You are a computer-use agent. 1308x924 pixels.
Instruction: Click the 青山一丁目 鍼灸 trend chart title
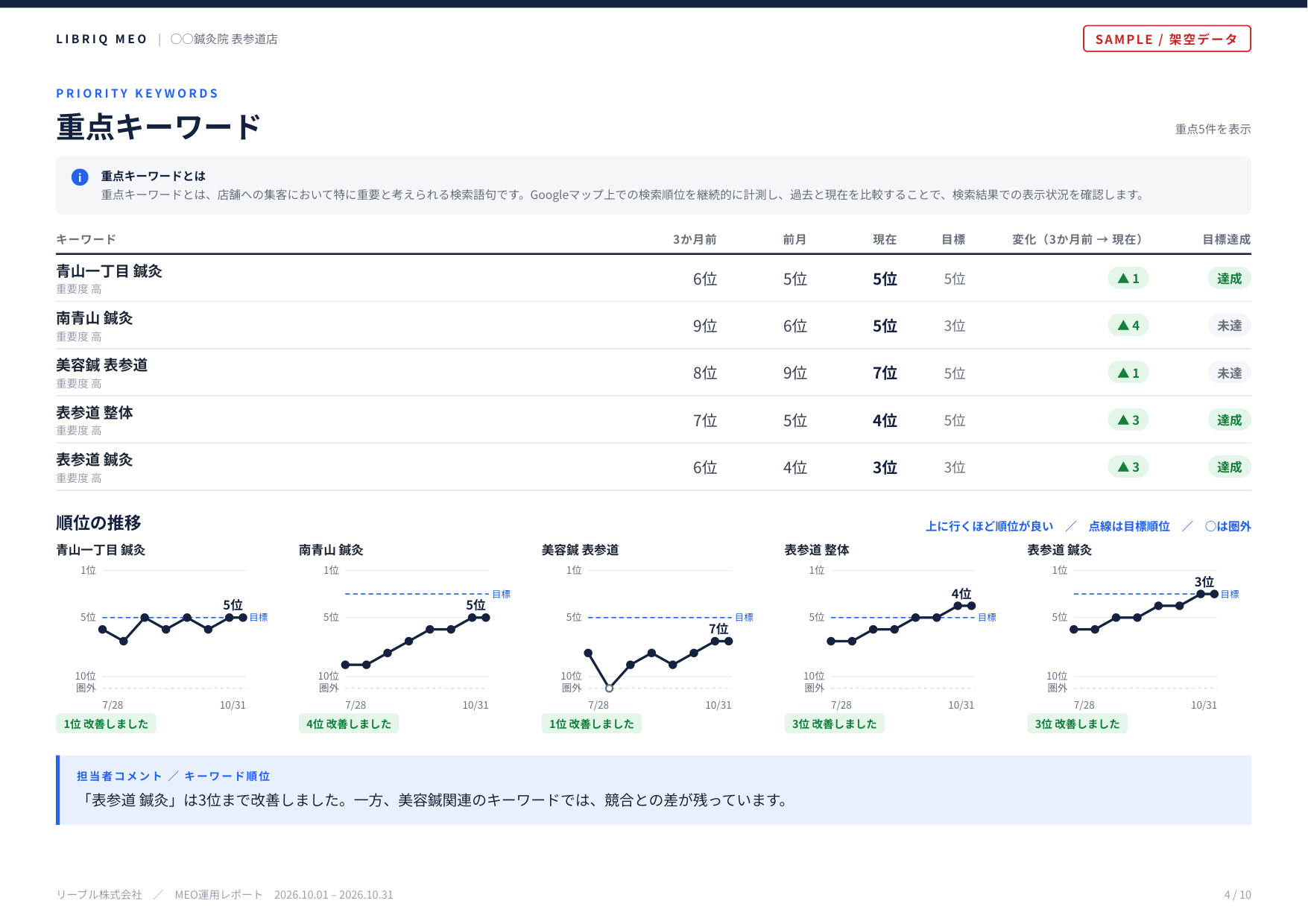pos(101,550)
